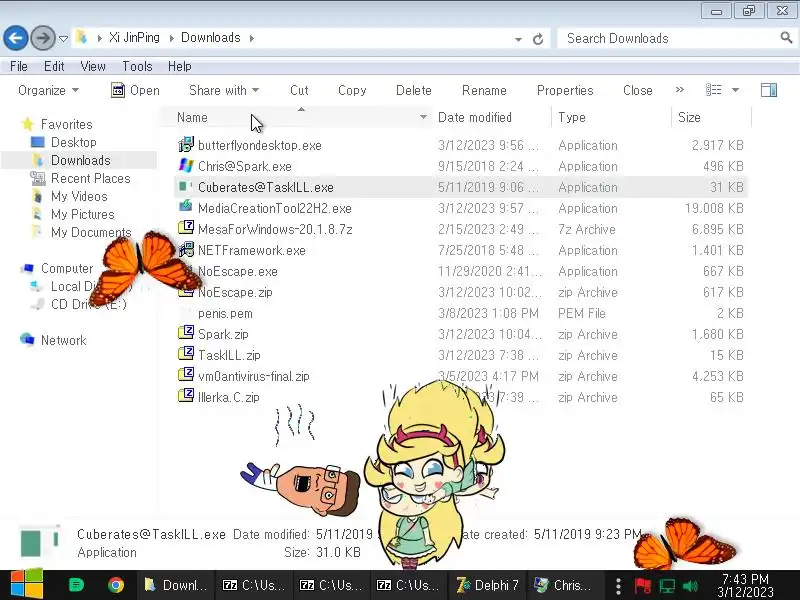Select the vm0antivirus-final.zip archive icon
The width and height of the screenshot is (800, 600).
click(x=186, y=376)
